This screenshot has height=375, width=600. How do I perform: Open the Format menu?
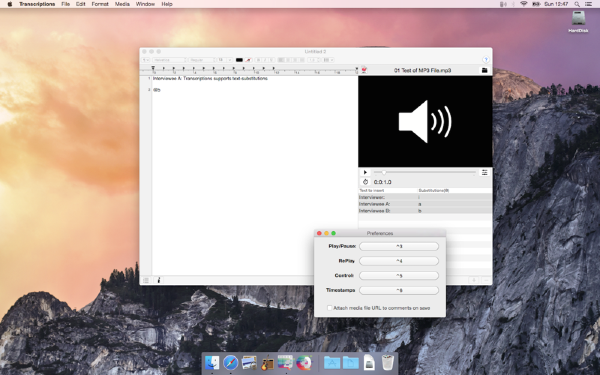[x=100, y=4]
